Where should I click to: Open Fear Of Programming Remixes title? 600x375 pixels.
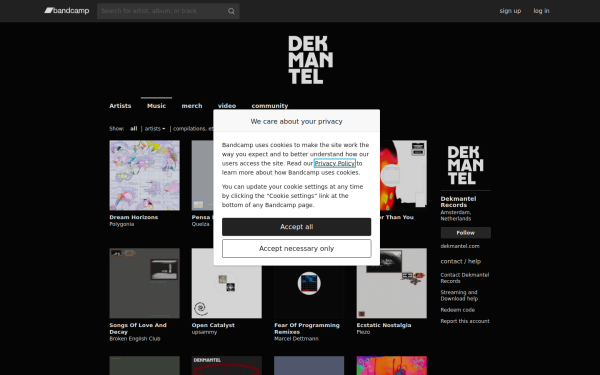point(307,329)
